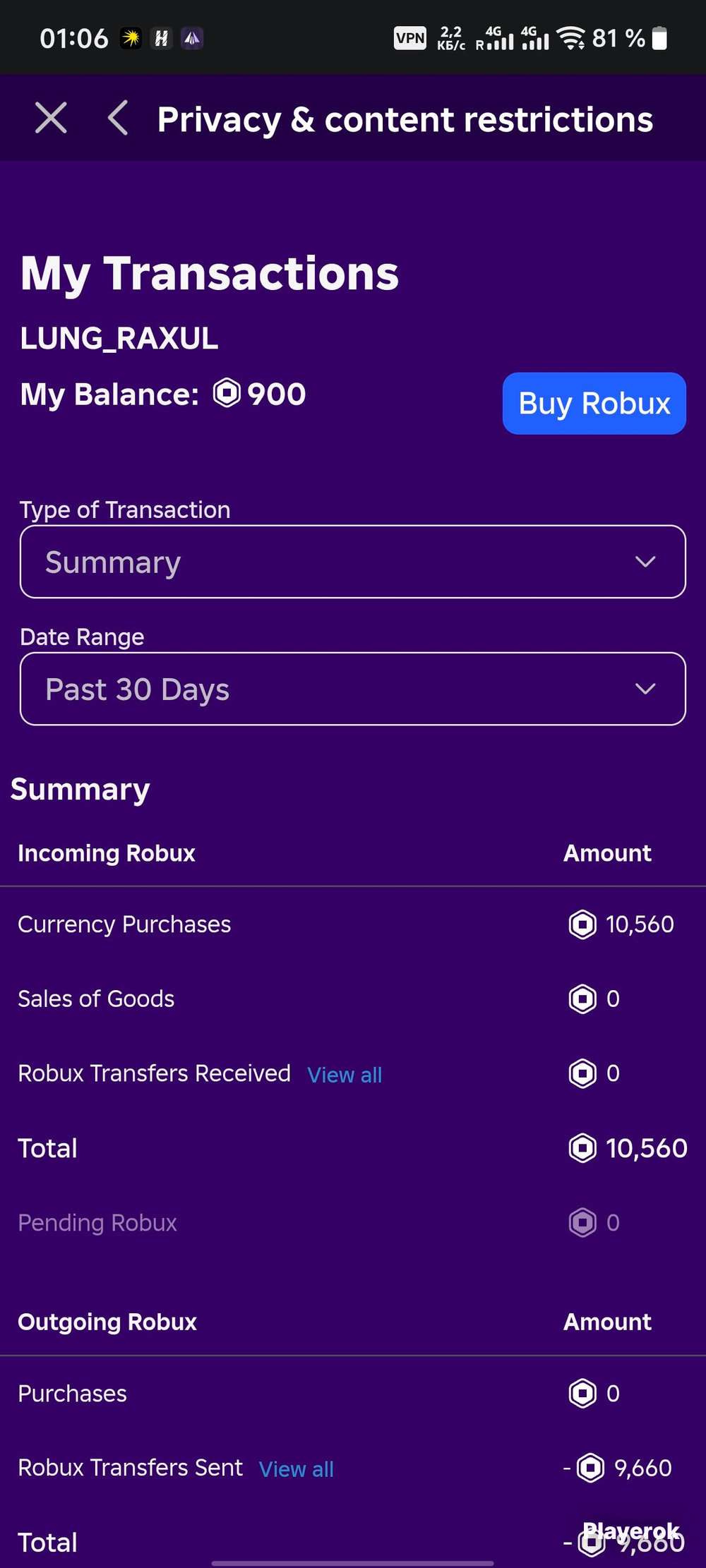View all Robux Transfers Sent
The height and width of the screenshot is (1568, 706).
[297, 1469]
